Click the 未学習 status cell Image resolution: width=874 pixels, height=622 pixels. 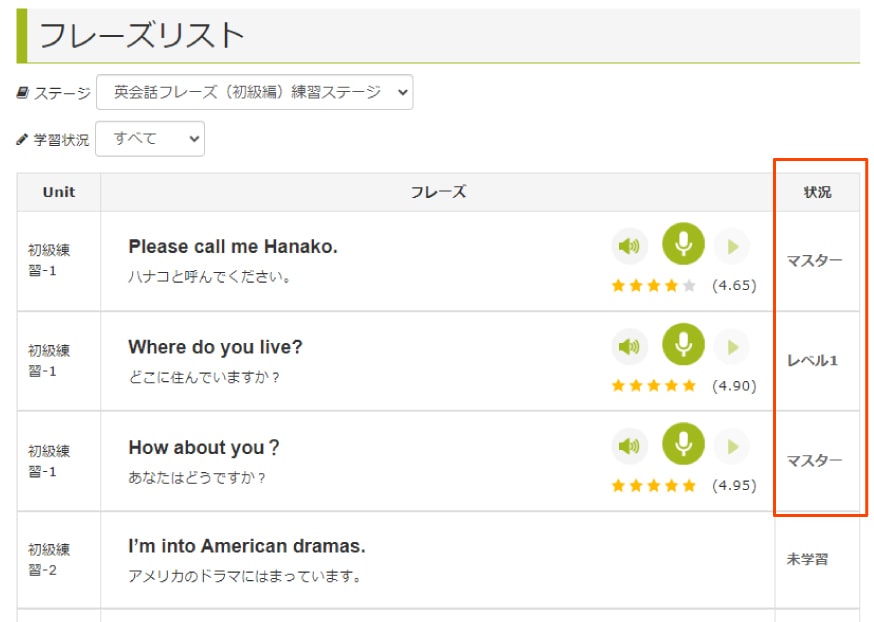807,559
